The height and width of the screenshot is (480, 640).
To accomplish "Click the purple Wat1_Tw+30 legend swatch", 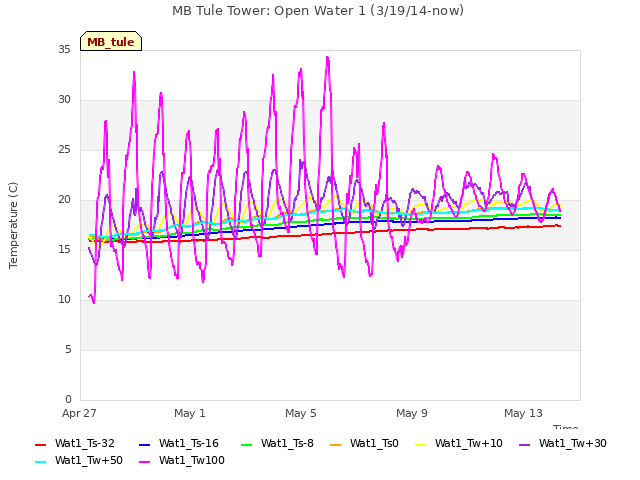I will point(524,444).
